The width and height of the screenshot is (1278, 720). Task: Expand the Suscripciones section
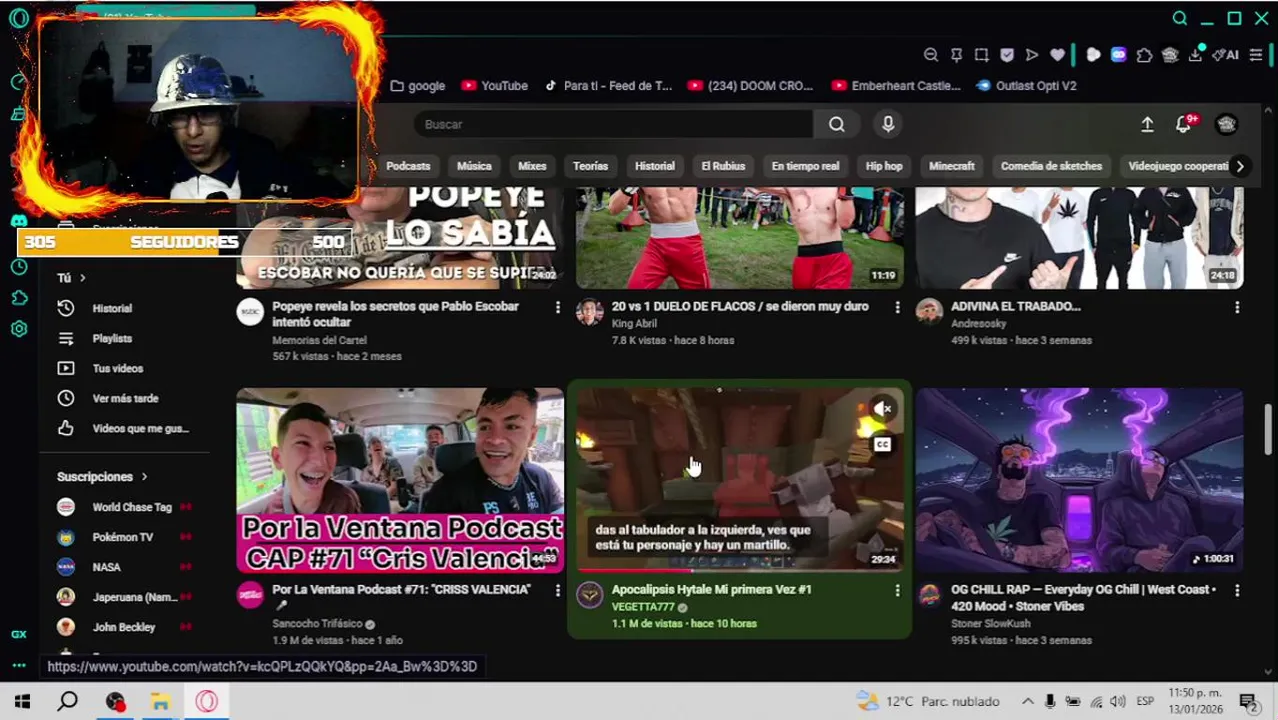pyautogui.click(x=102, y=477)
